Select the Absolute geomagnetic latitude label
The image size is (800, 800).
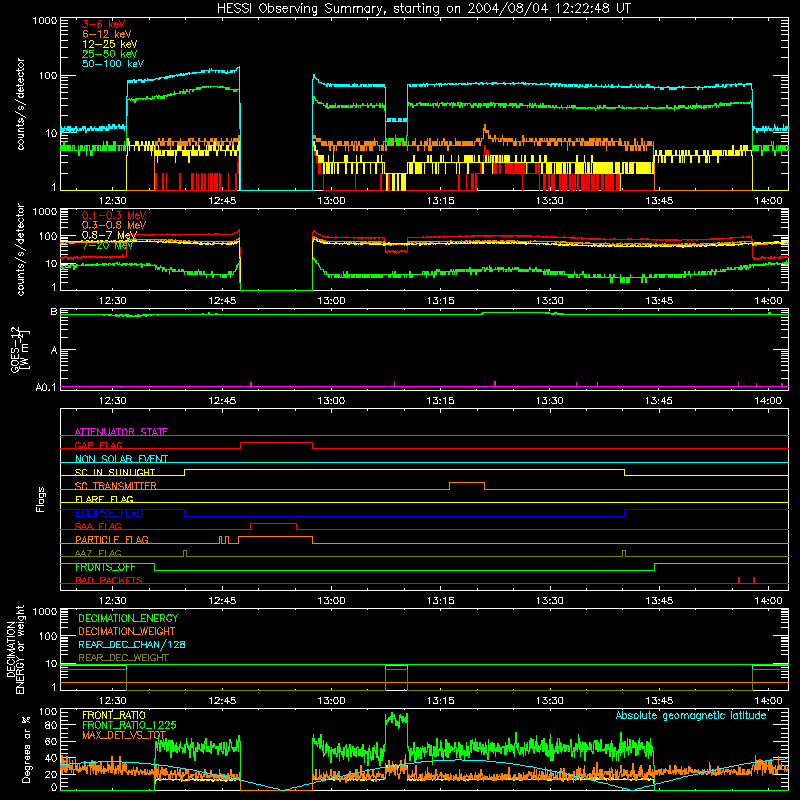coord(691,715)
